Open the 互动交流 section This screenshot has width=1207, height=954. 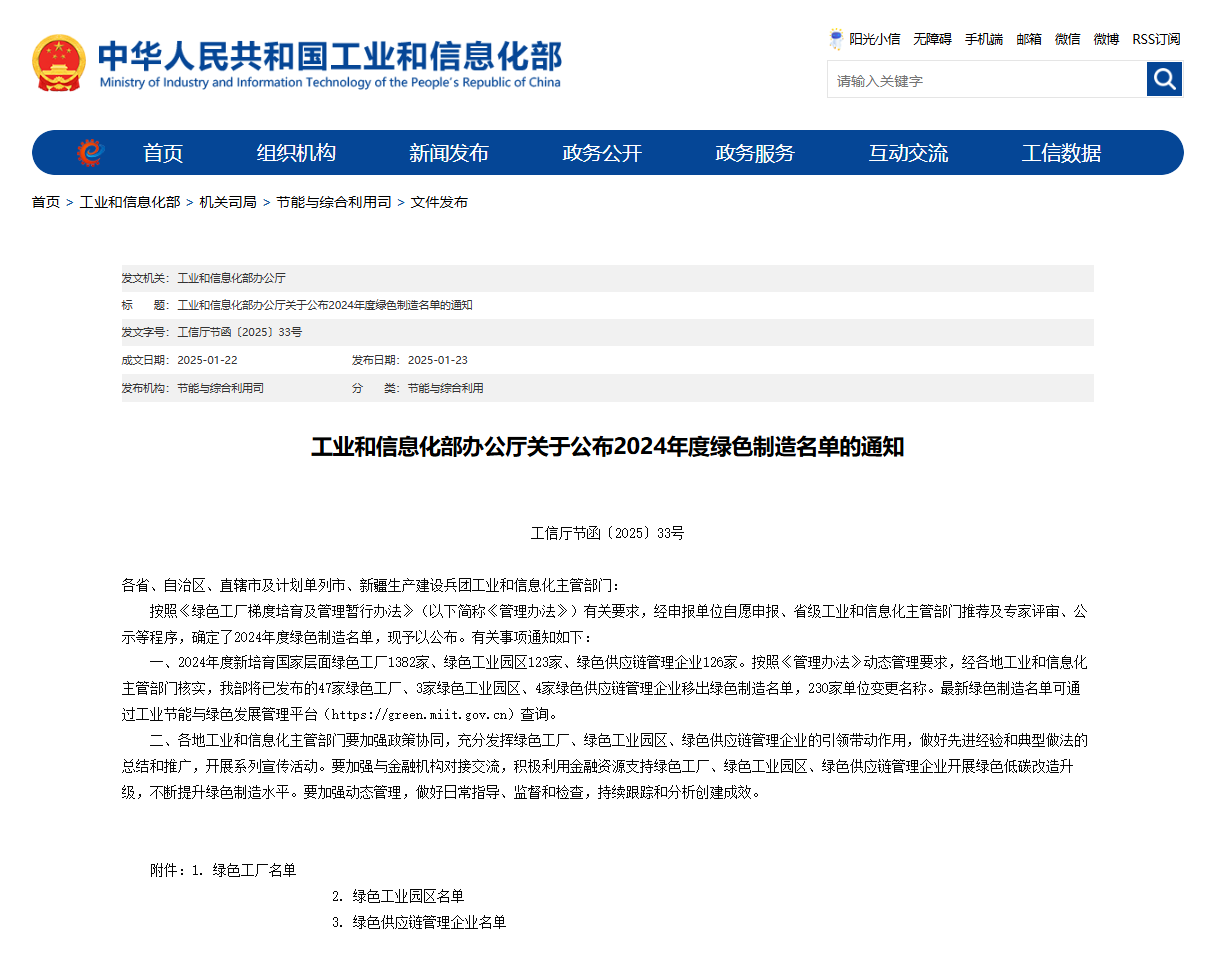908,152
